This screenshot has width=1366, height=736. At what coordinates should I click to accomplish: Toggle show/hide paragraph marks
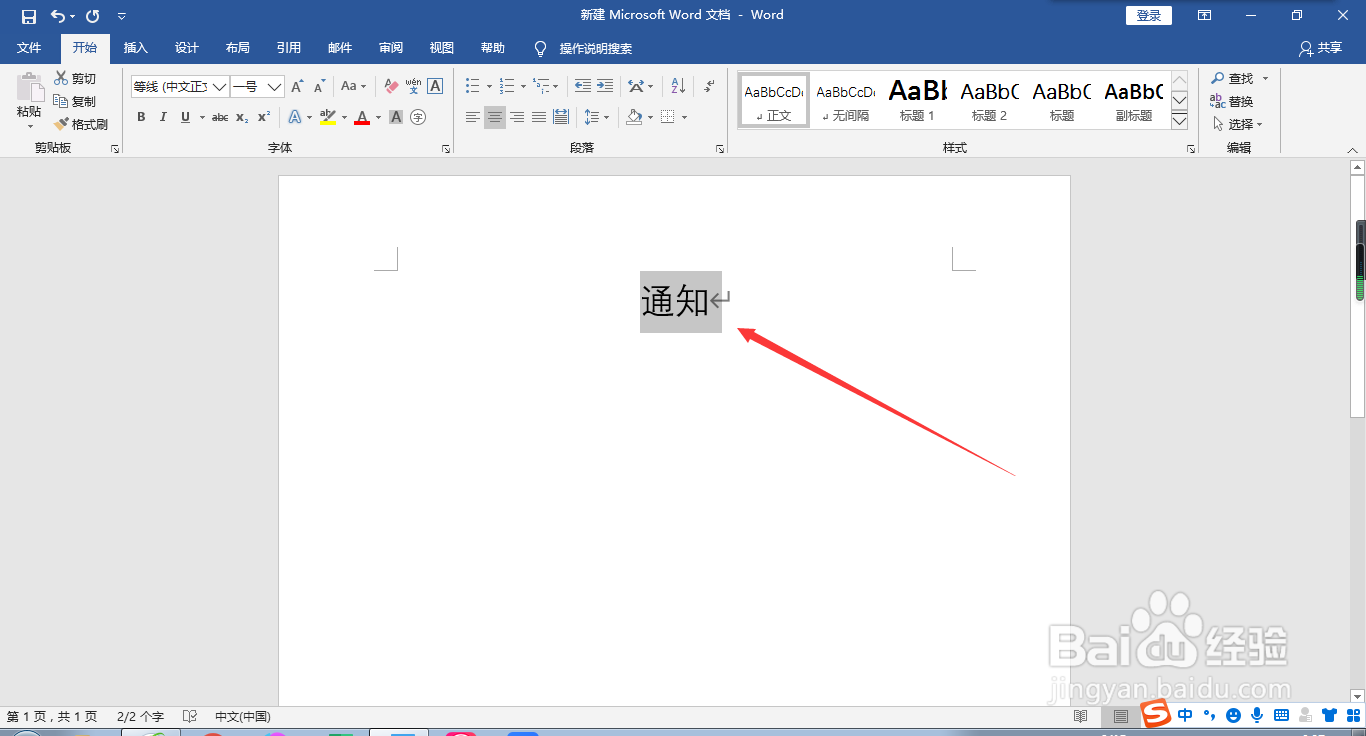pyautogui.click(x=709, y=87)
